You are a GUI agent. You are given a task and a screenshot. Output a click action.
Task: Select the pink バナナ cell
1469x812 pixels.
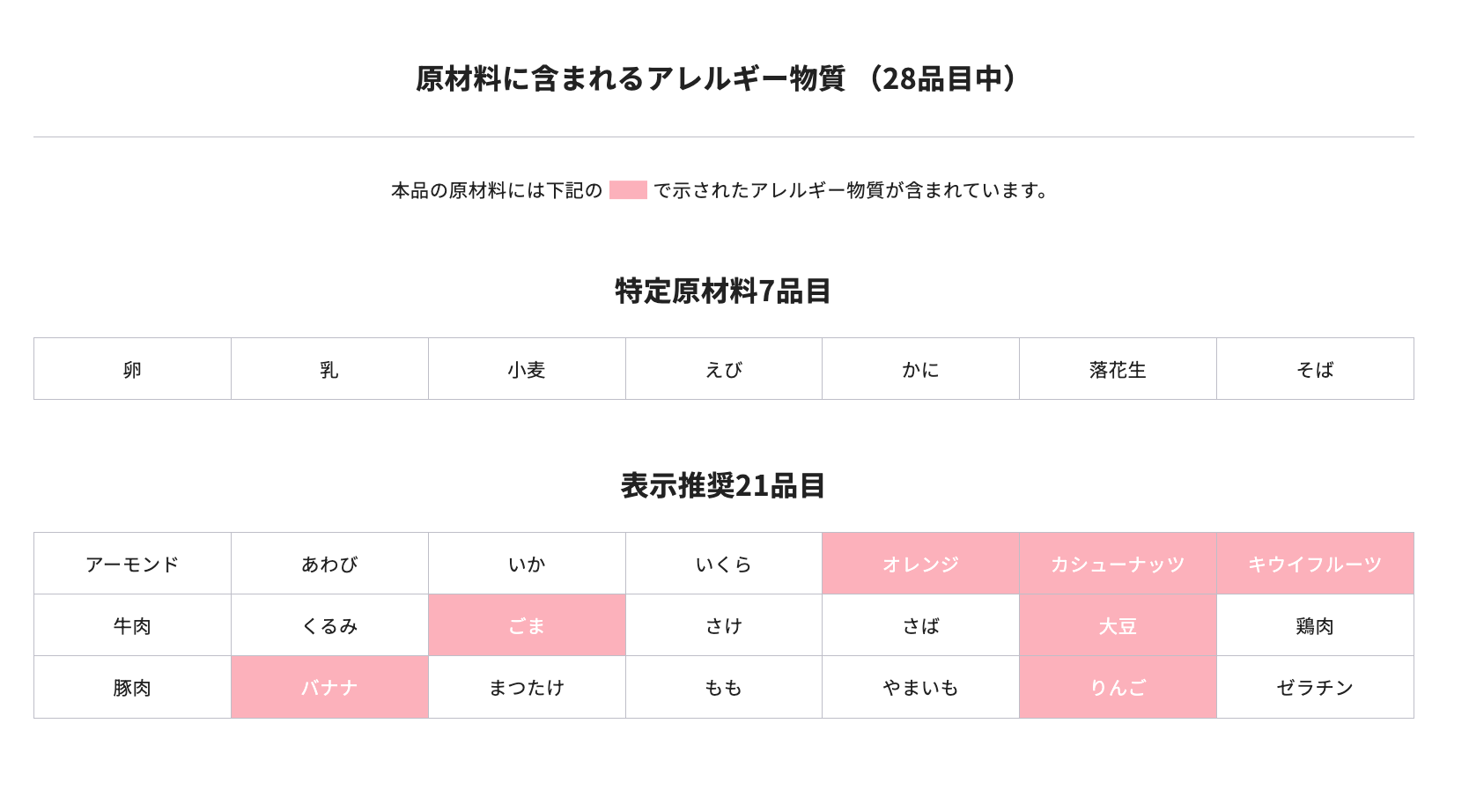click(x=329, y=687)
